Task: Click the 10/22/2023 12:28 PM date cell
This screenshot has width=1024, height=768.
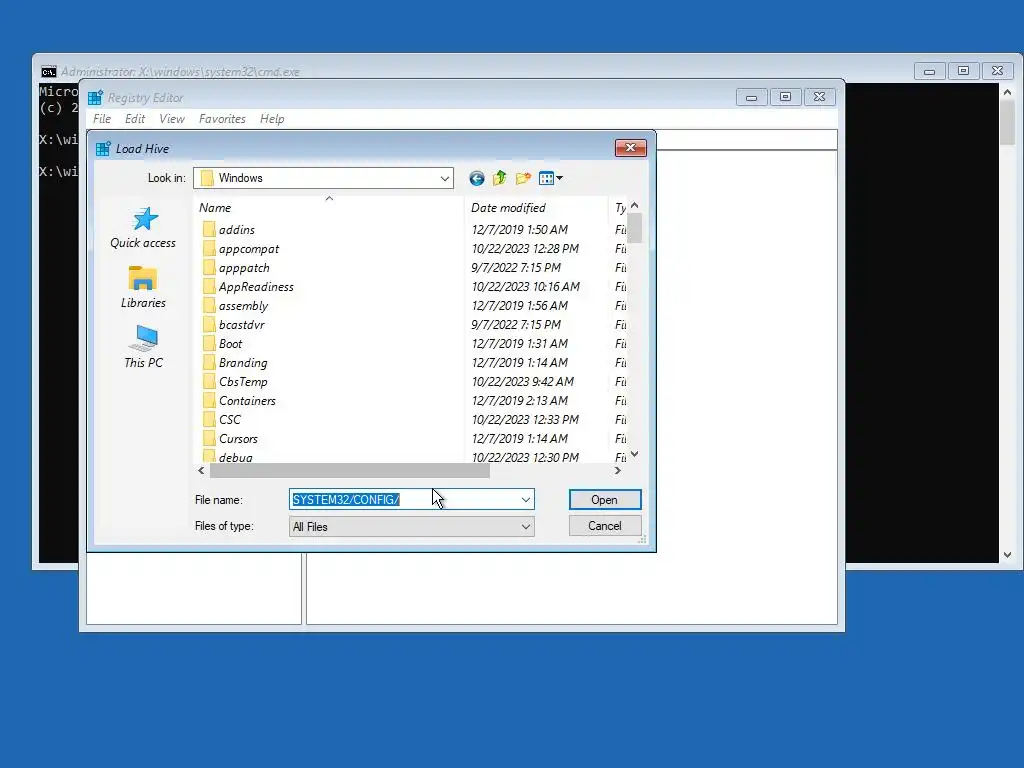Action: [525, 249]
